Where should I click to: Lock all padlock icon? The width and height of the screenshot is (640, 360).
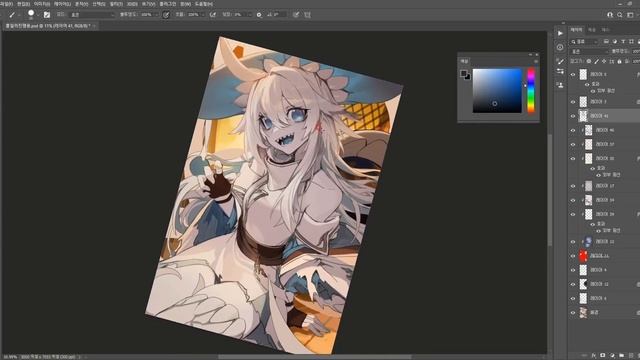tap(619, 61)
